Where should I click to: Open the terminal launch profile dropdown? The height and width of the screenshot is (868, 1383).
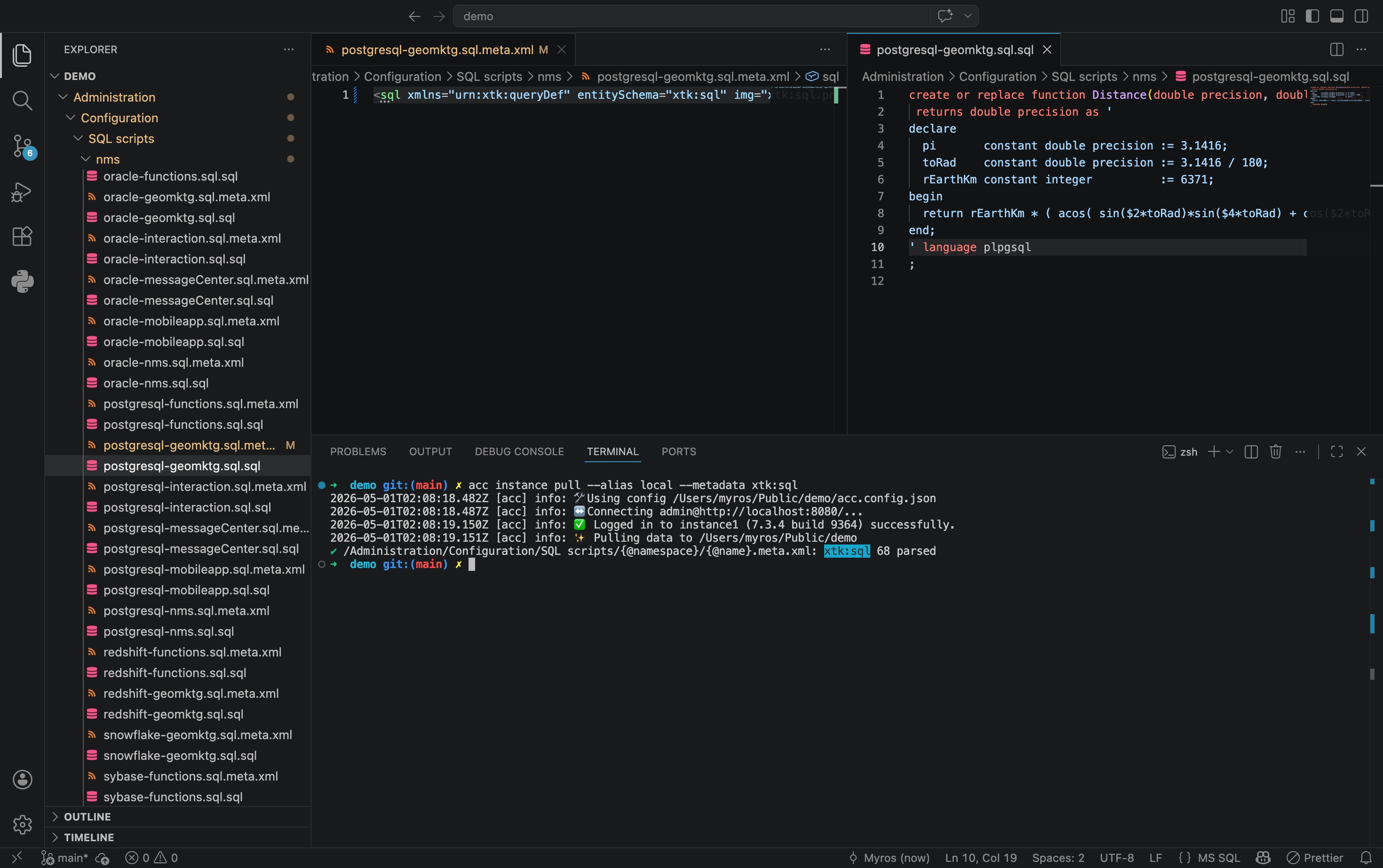pos(1229,452)
